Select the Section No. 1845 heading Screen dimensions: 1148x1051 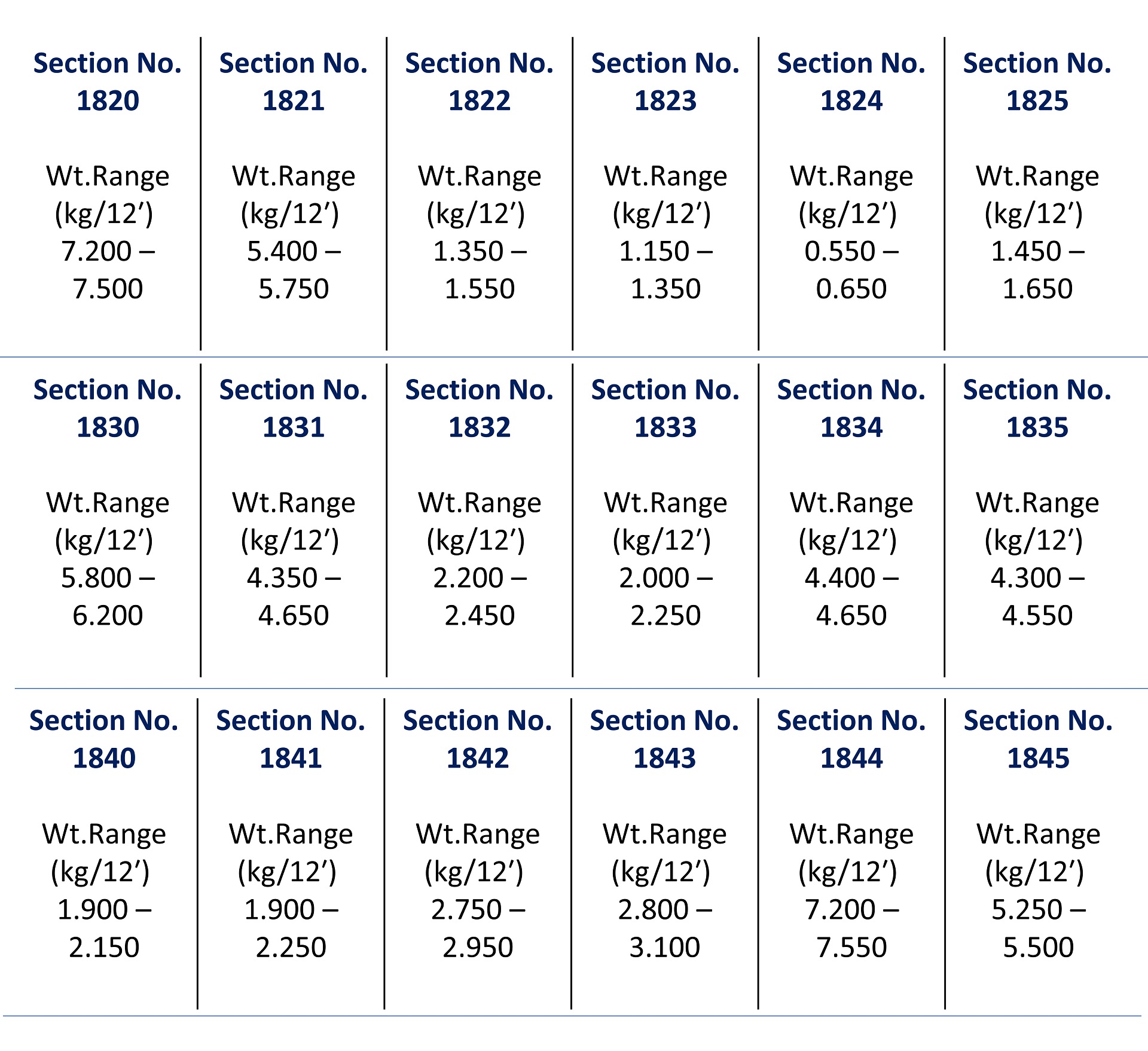[1039, 740]
